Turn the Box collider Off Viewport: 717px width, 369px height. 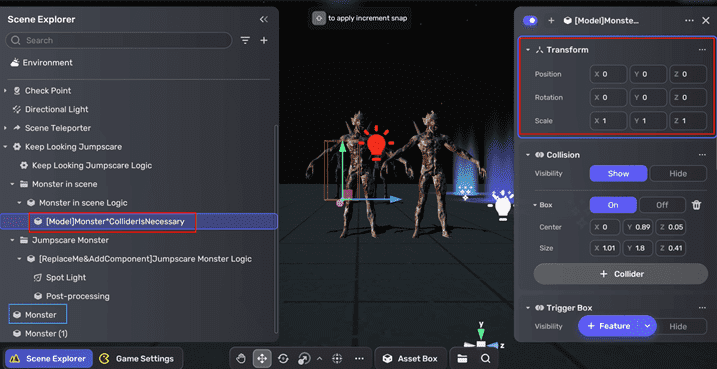tap(662, 205)
